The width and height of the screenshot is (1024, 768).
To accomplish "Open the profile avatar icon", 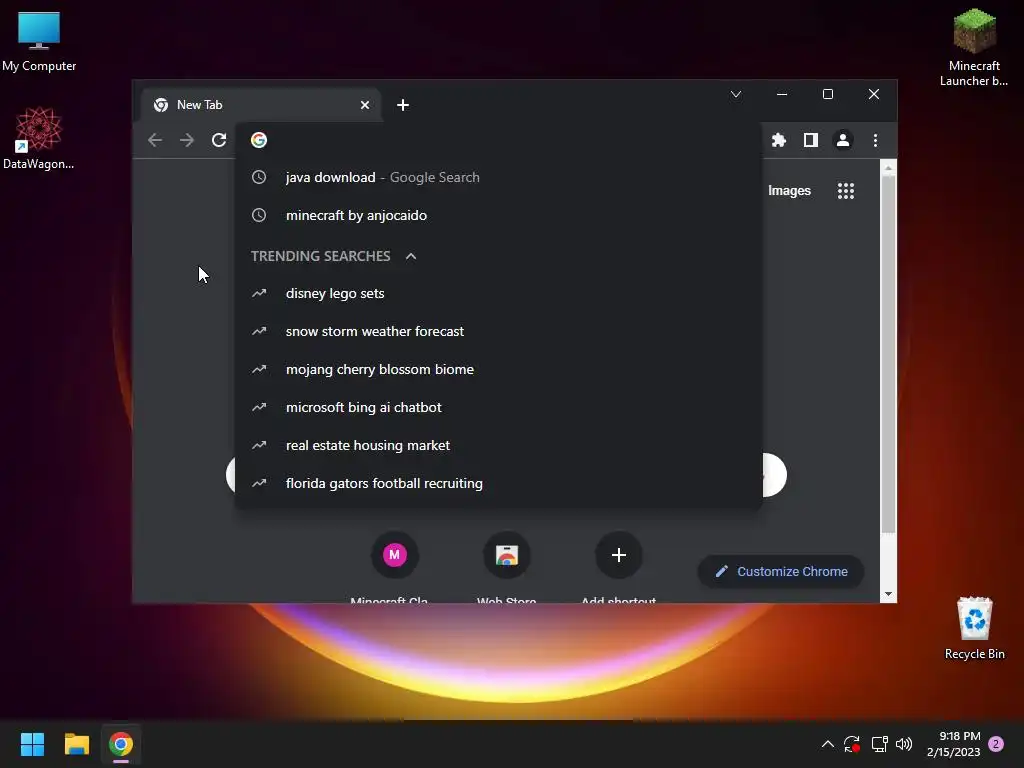I will (x=843, y=140).
